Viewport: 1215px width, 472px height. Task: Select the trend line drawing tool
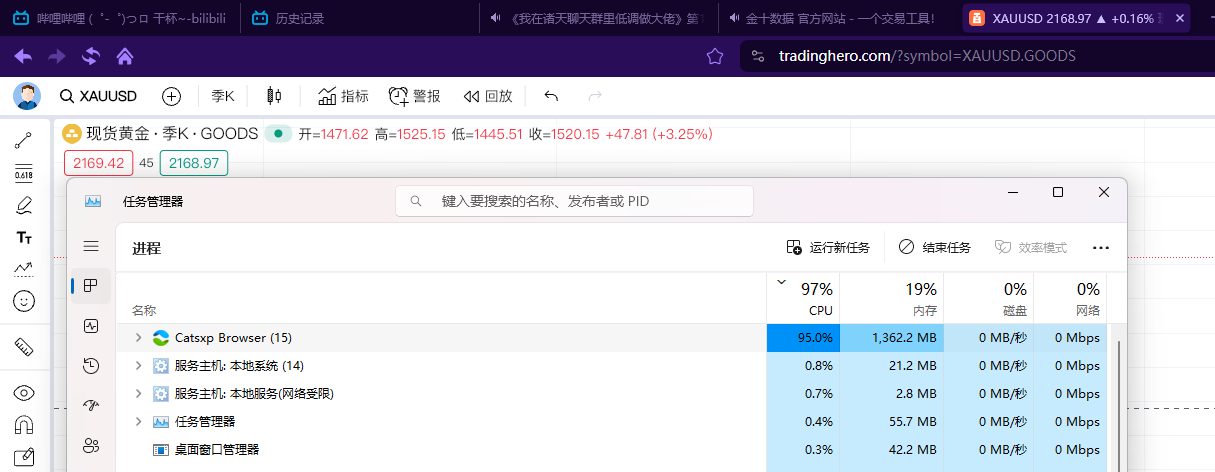point(24,140)
